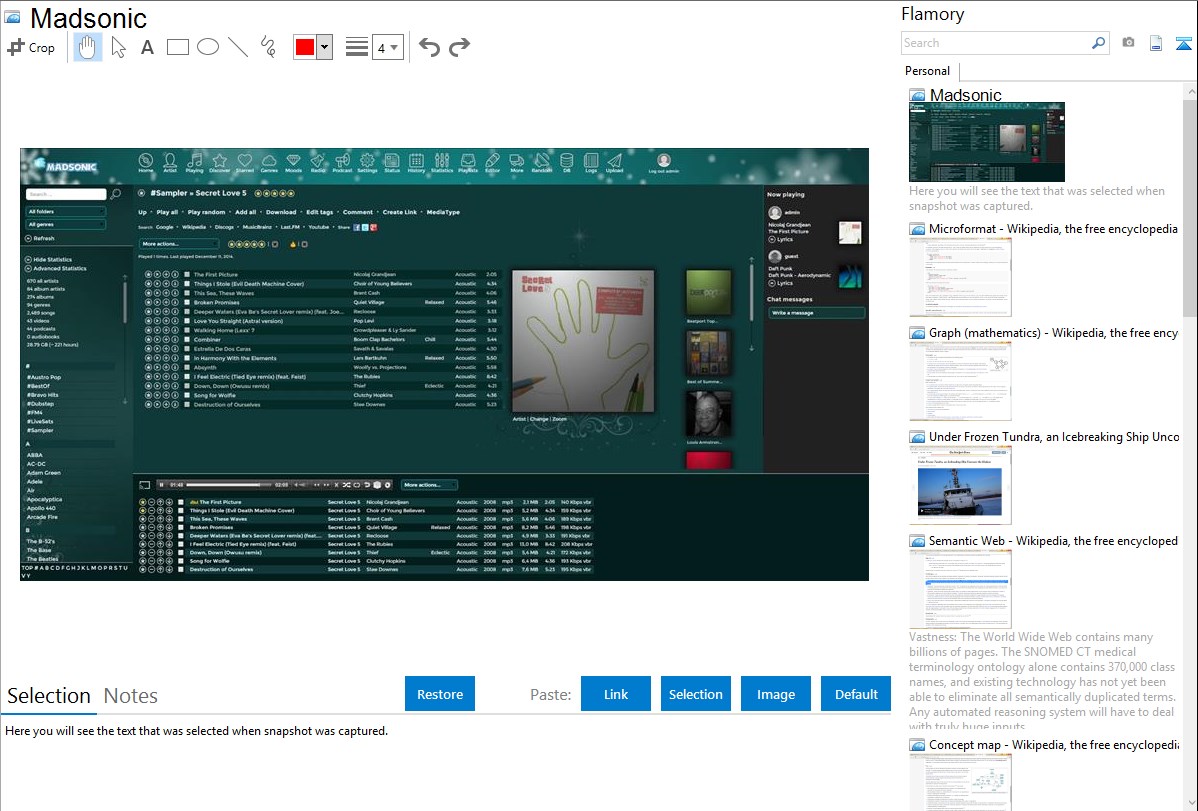
Task: Click the Create Link option in Madsonic
Action: [400, 212]
